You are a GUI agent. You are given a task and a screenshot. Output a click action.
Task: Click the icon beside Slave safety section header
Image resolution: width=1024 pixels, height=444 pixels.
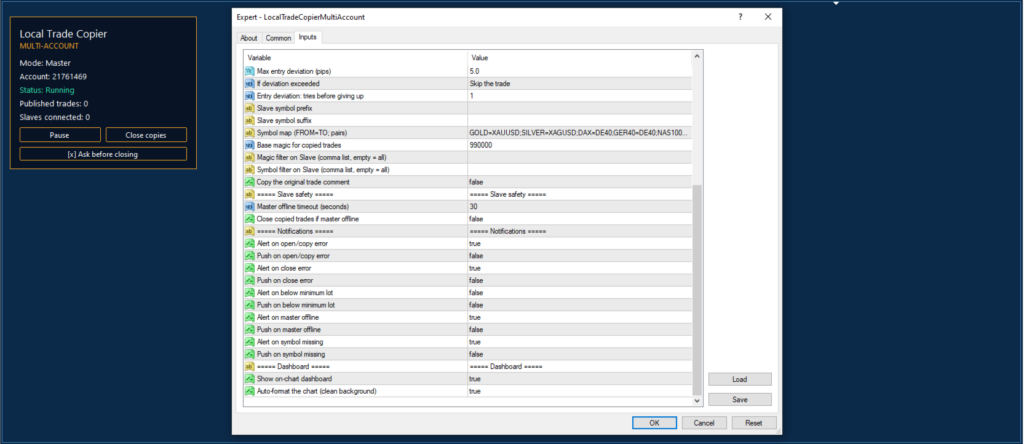tap(249, 195)
